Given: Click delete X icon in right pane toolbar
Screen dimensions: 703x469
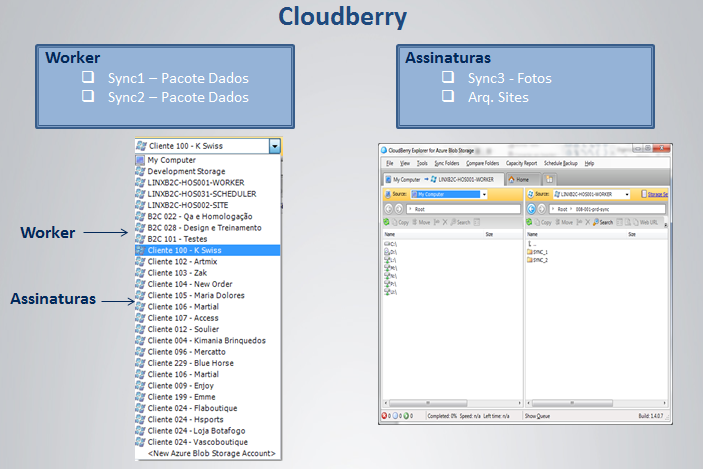Looking at the screenshot, I should pyautogui.click(x=587, y=222).
